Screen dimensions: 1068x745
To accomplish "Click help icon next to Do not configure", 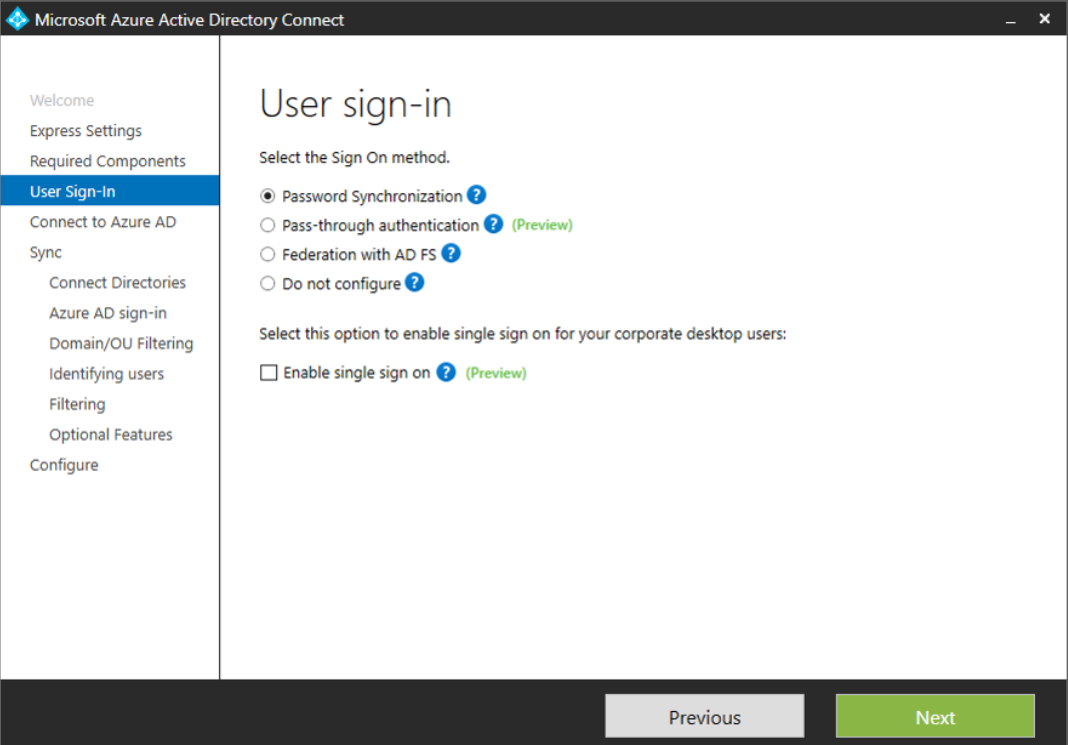I will (414, 282).
